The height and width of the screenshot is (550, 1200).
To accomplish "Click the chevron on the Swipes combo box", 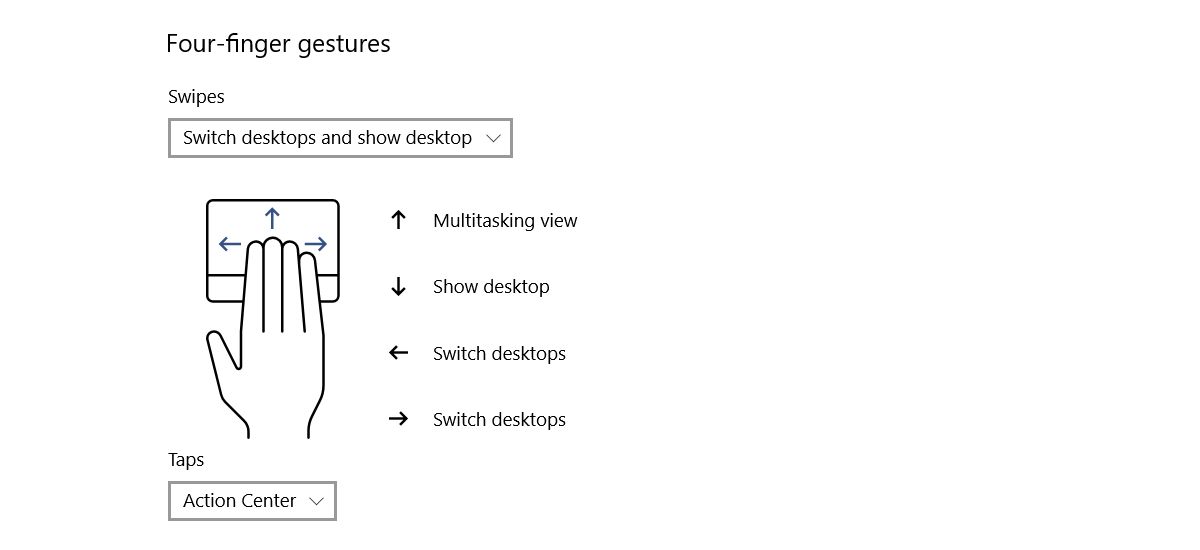I will (492, 138).
